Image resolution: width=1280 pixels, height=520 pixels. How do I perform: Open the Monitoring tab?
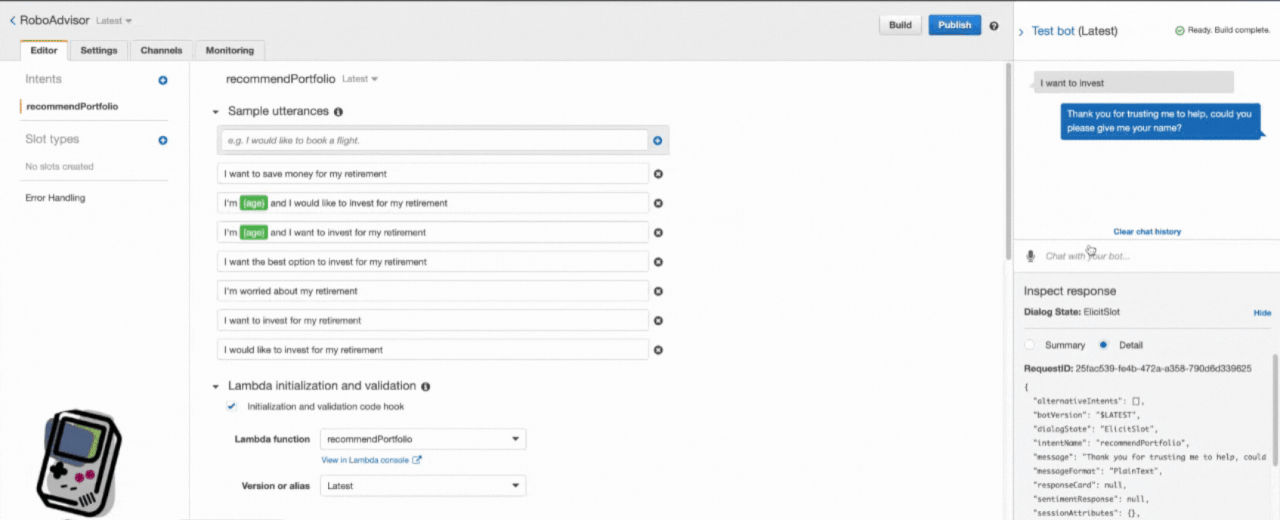tap(229, 50)
